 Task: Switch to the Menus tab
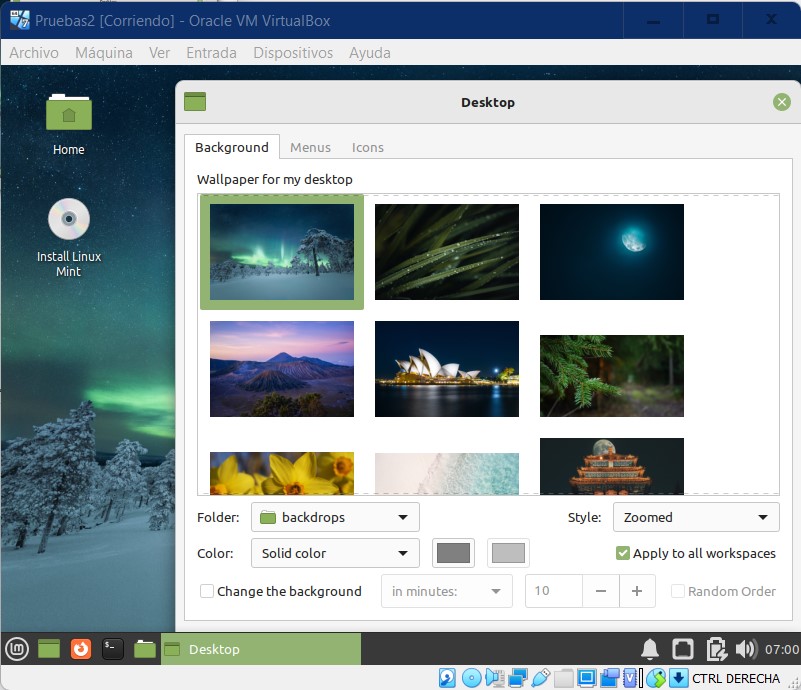tap(310, 147)
